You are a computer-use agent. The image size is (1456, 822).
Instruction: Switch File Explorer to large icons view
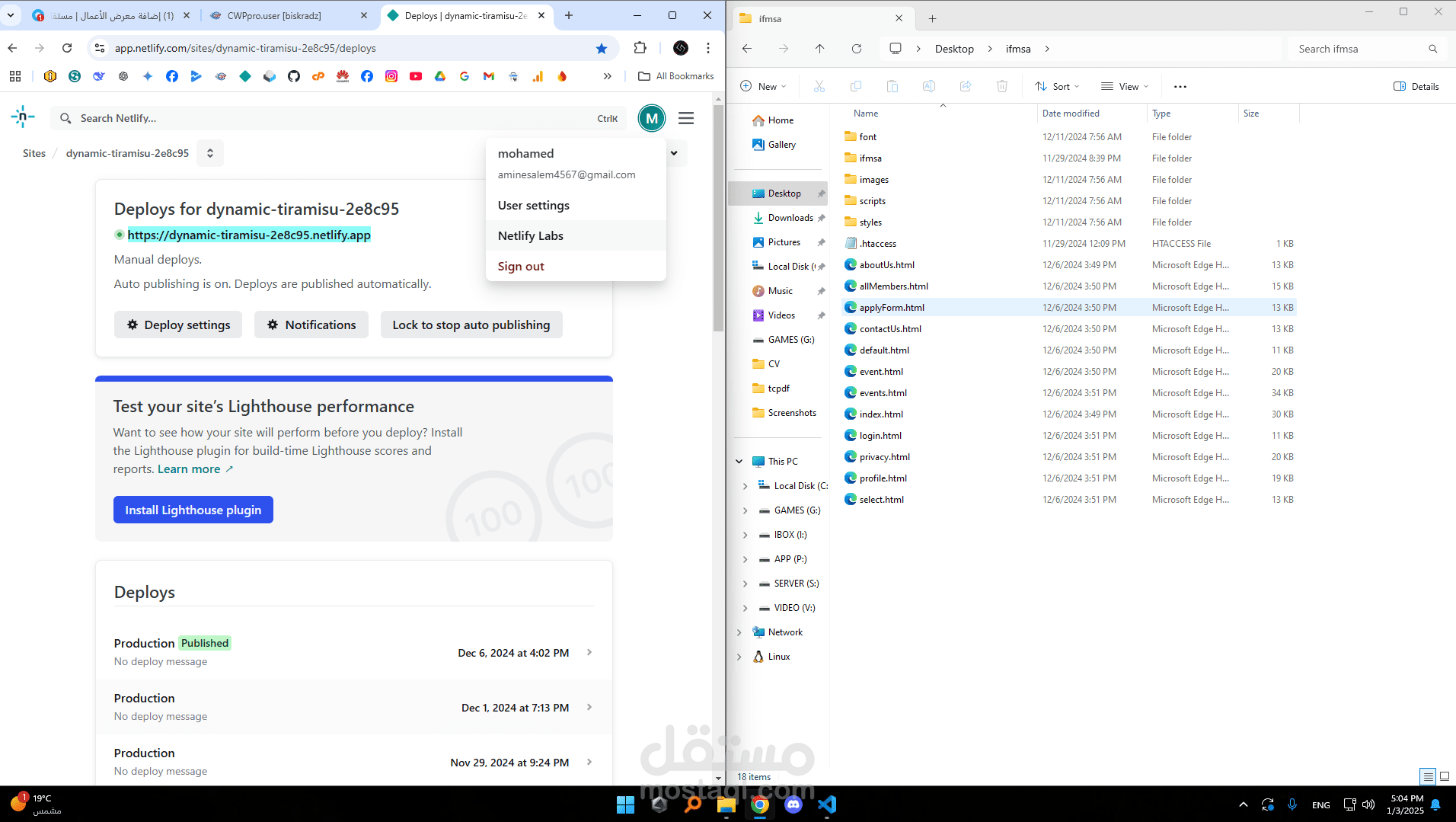tap(1445, 776)
